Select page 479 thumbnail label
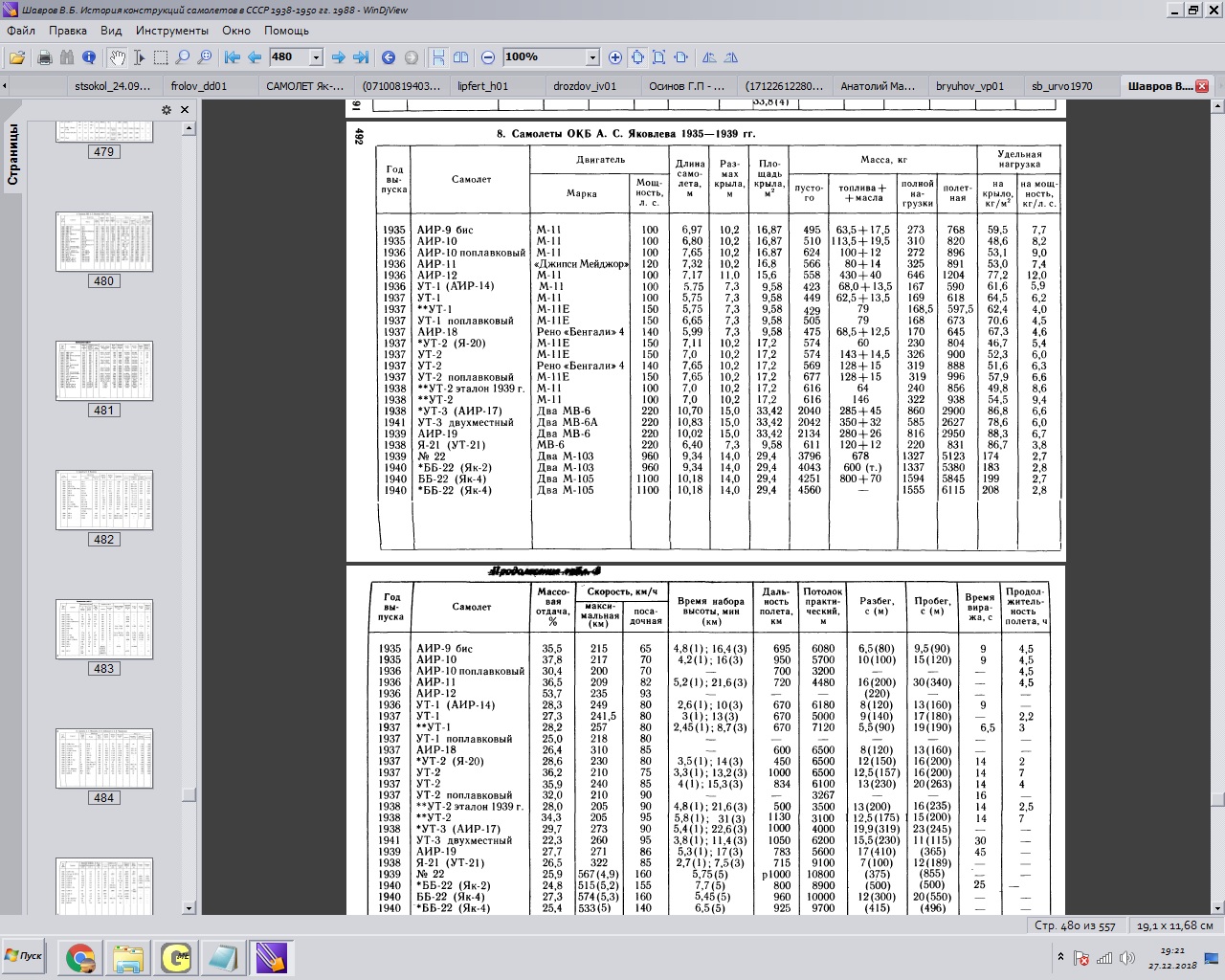The image size is (1225, 980). (103, 152)
